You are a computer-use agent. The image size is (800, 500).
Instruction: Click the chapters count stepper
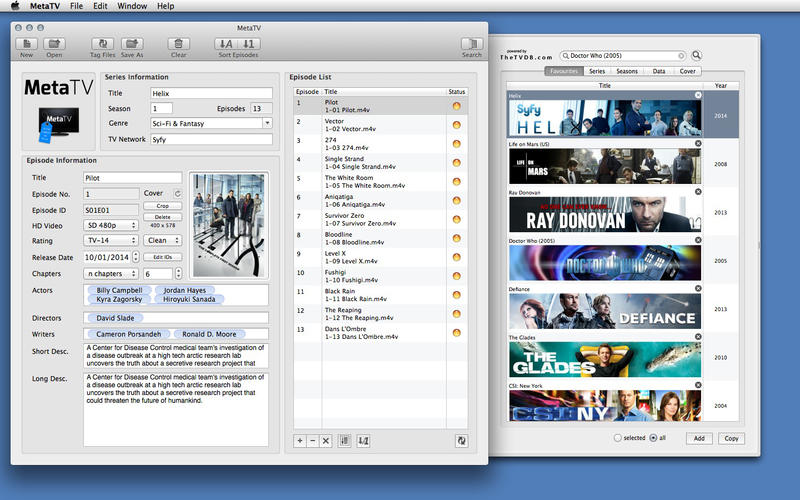tap(178, 273)
